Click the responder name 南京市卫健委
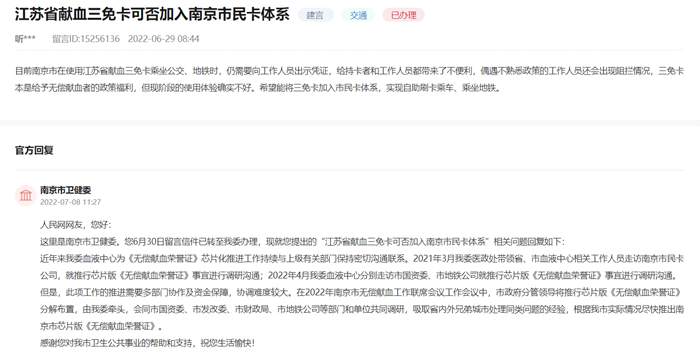700x361 pixels. (x=66, y=190)
